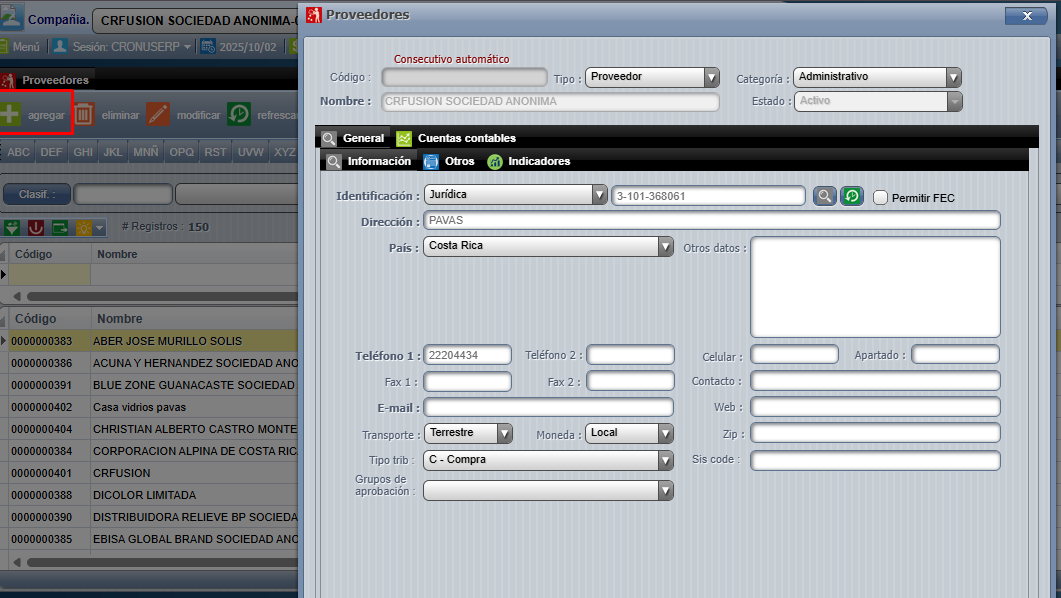Click the magnifier search icon beside identification number

tap(823, 196)
